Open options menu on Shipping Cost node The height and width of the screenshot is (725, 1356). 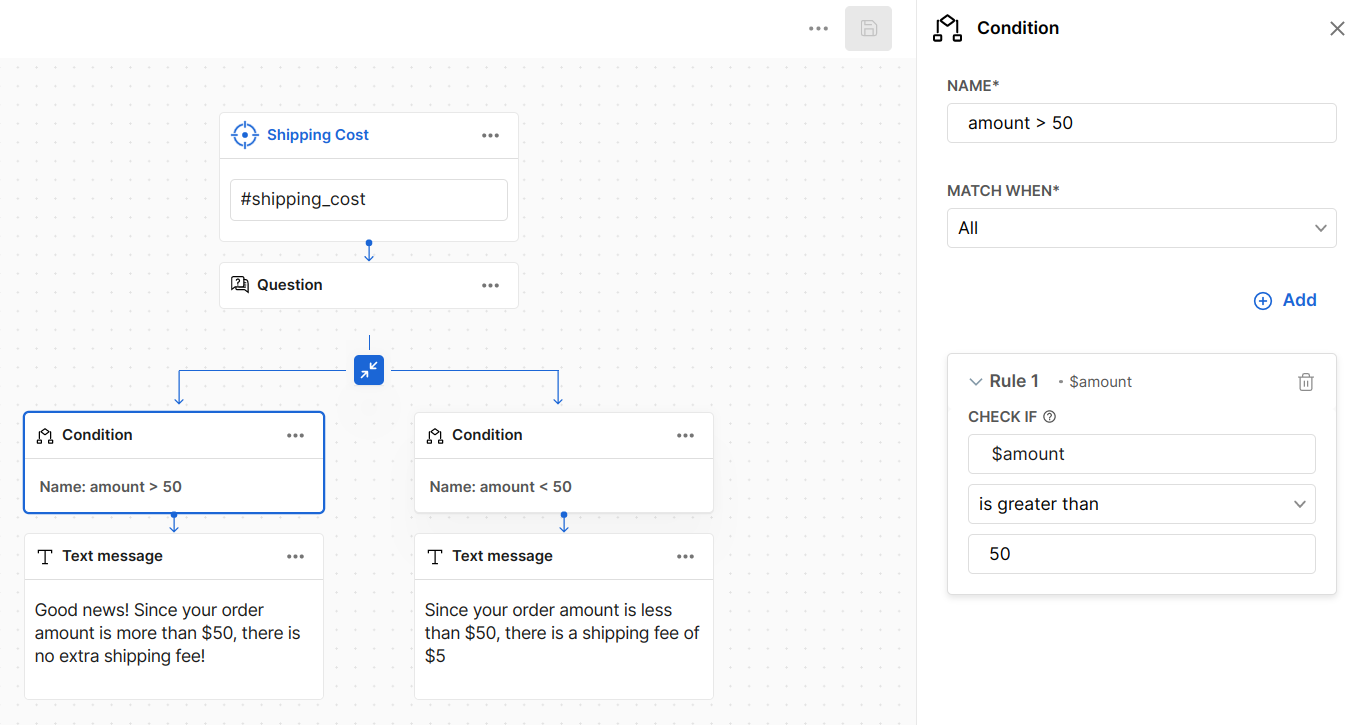pos(490,136)
